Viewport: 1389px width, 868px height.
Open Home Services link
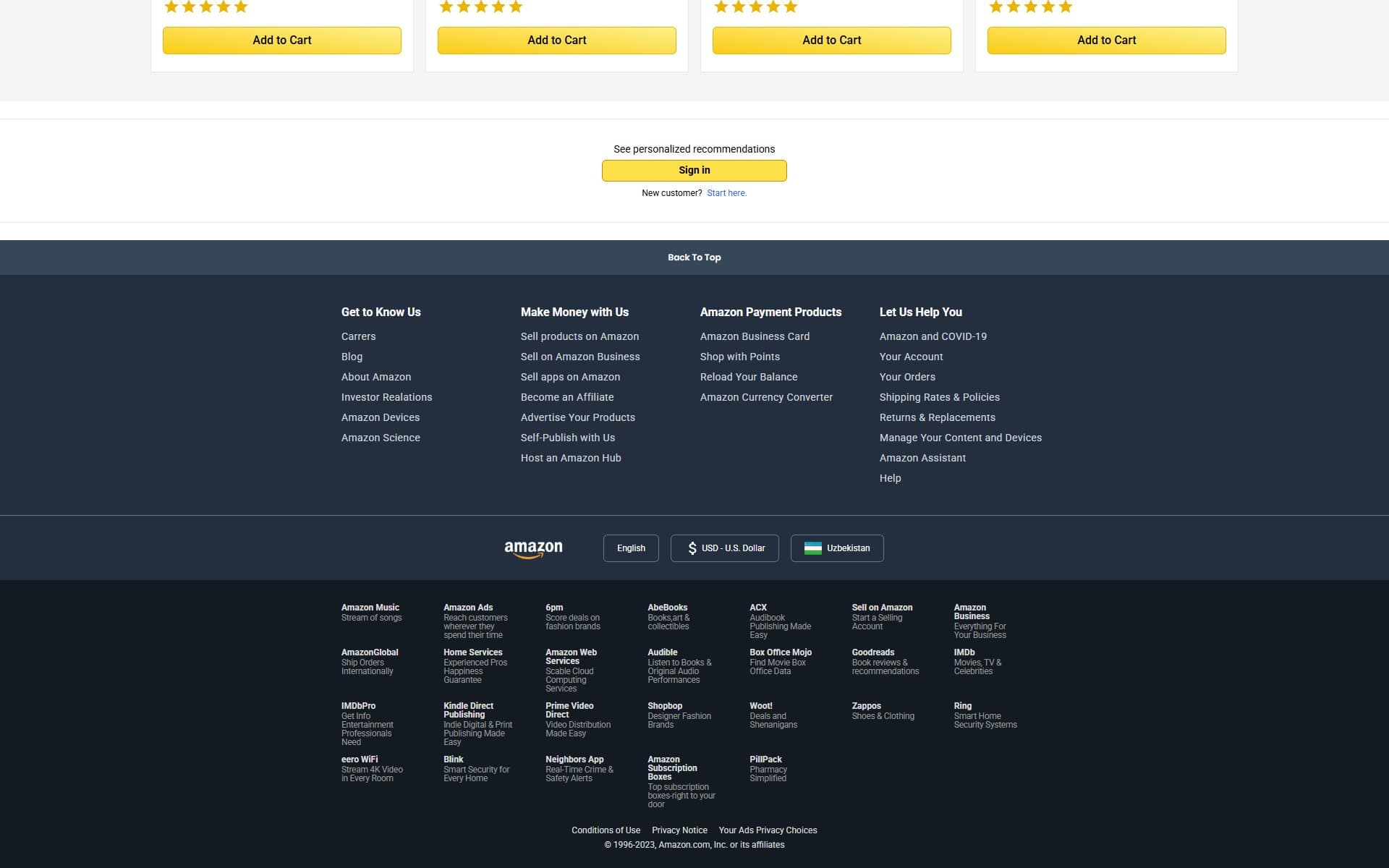click(475, 666)
